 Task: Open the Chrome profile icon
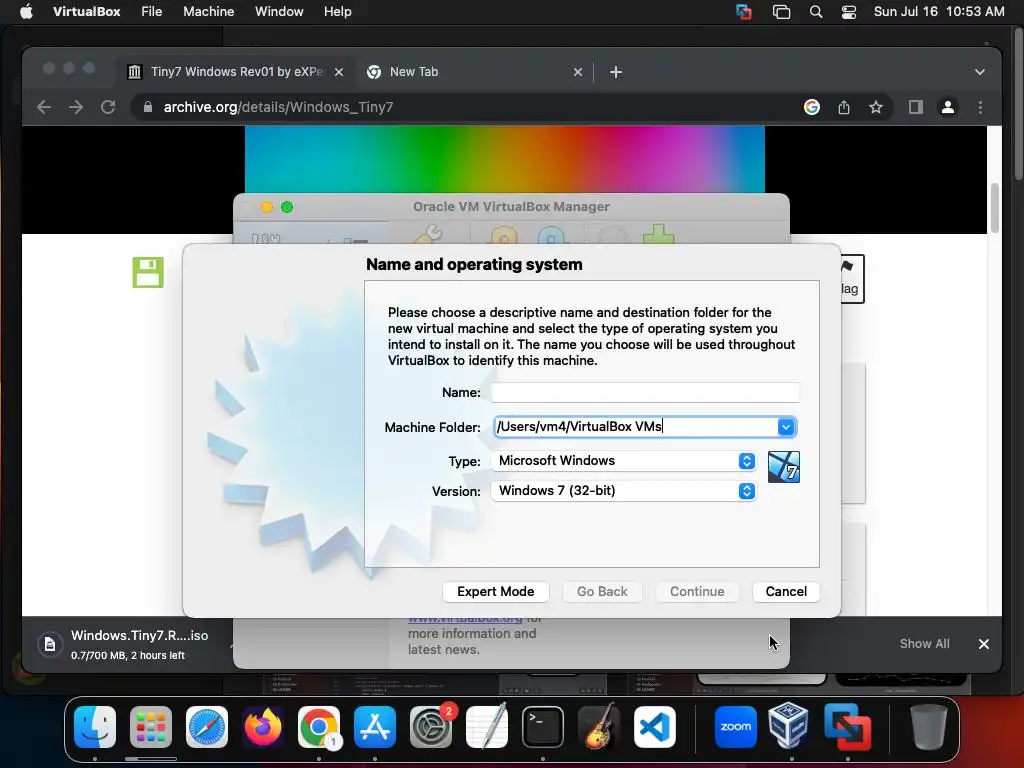pos(948,107)
